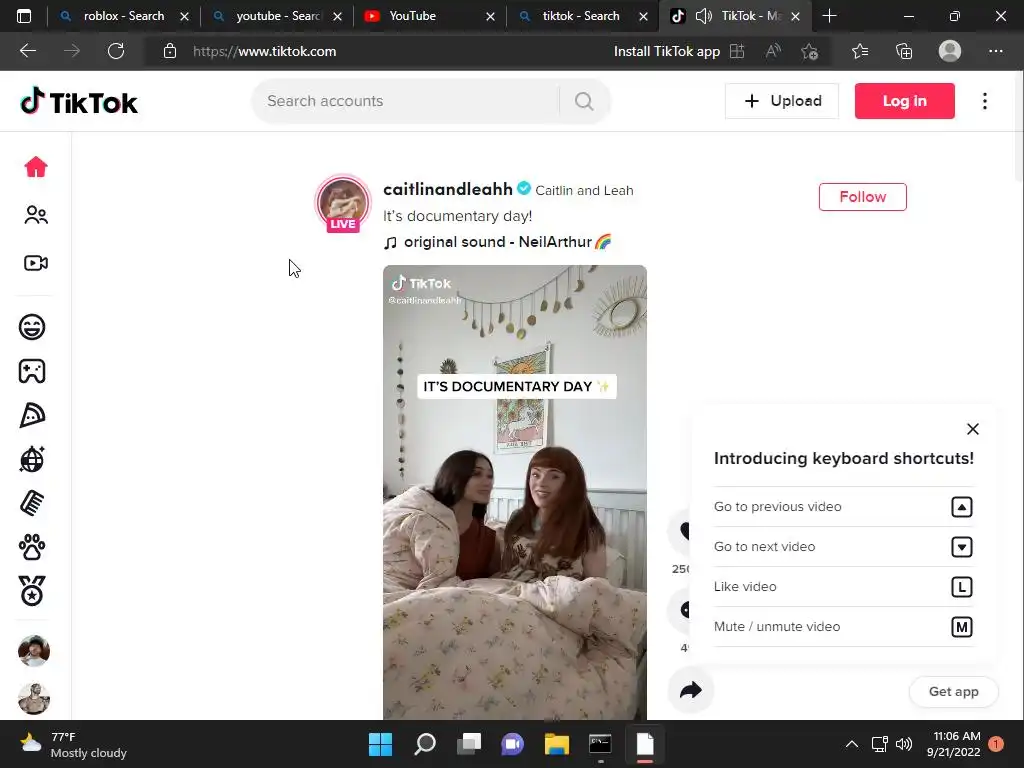The image size is (1024, 768).
Task: Open the Following people icon in sidebar
Action: (x=36, y=215)
